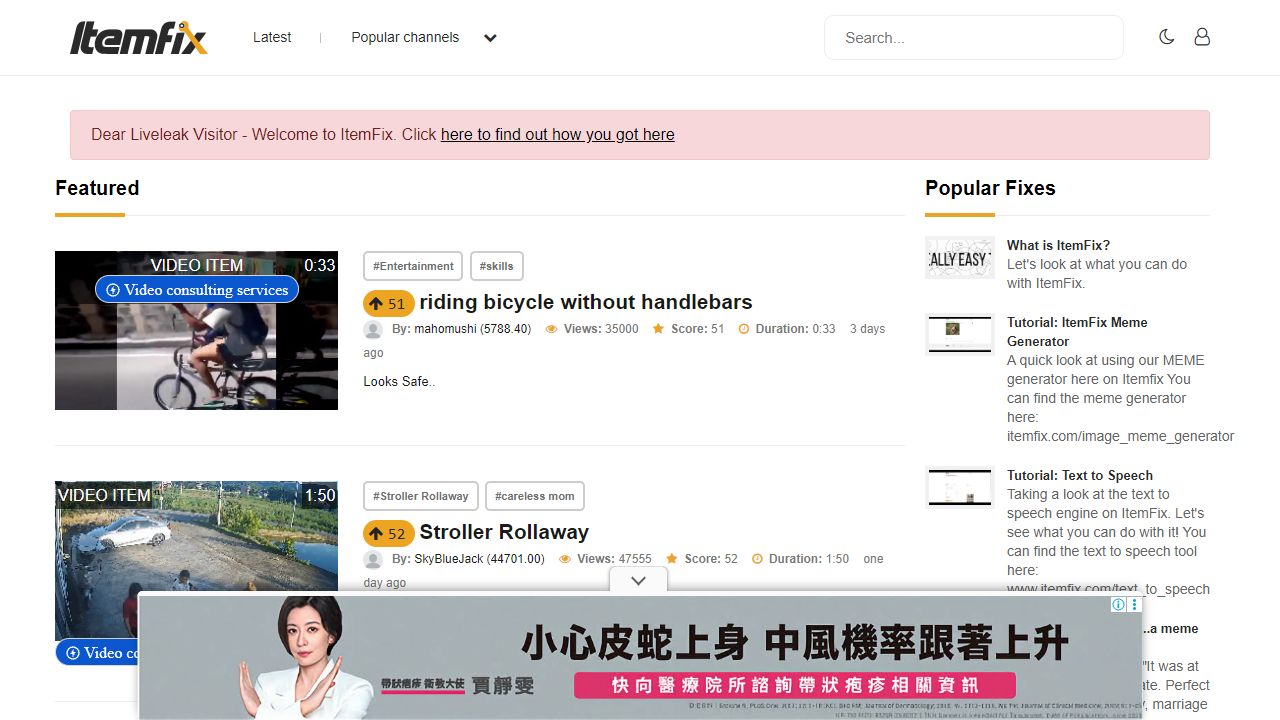1280x720 pixels.
Task: Open the AdChoices info icon on banner
Action: [1118, 604]
